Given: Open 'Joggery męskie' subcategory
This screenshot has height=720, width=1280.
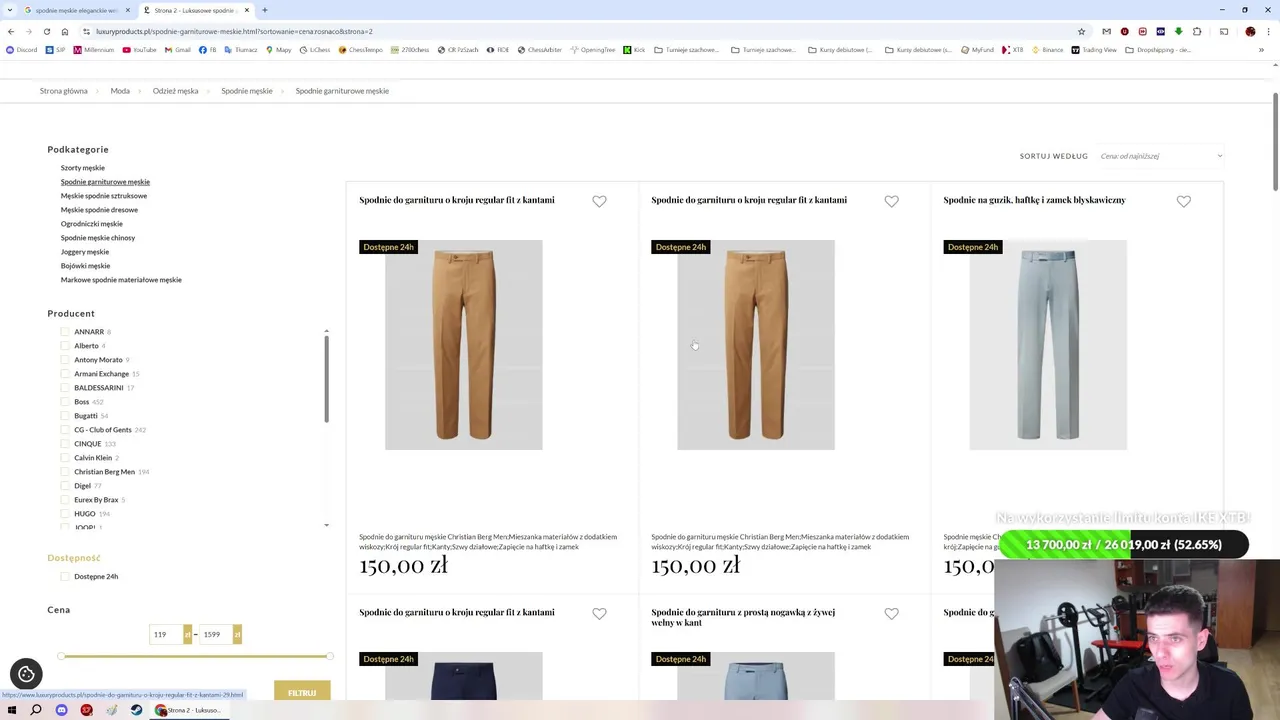Looking at the screenshot, I should click(85, 252).
